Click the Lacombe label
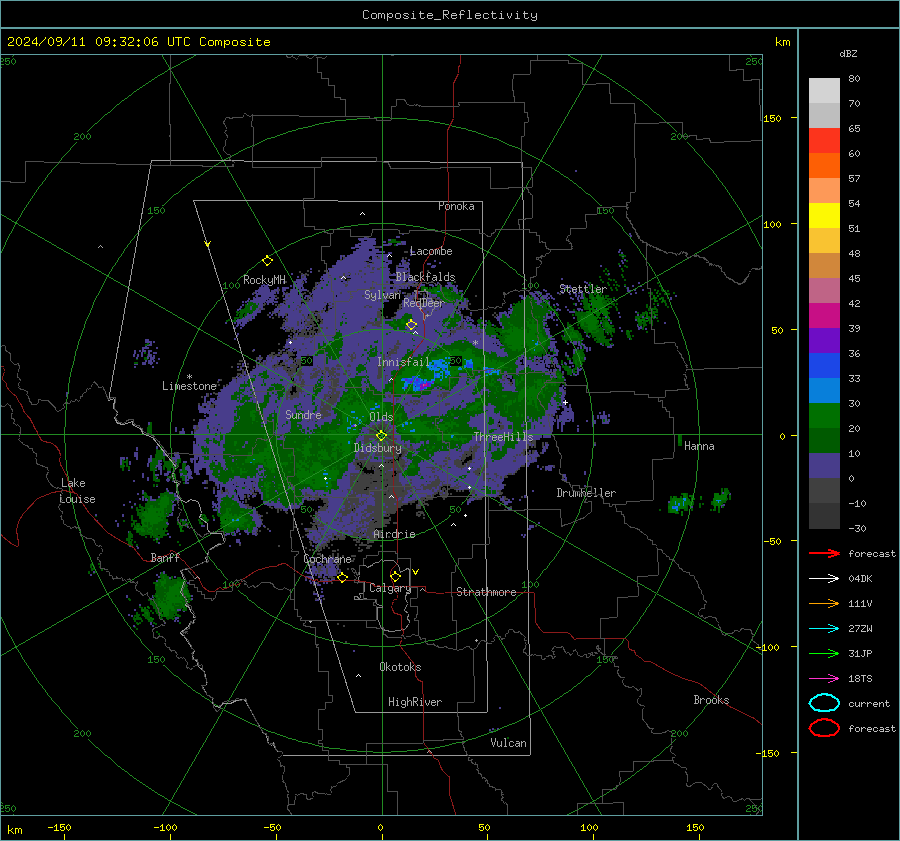 pos(431,251)
